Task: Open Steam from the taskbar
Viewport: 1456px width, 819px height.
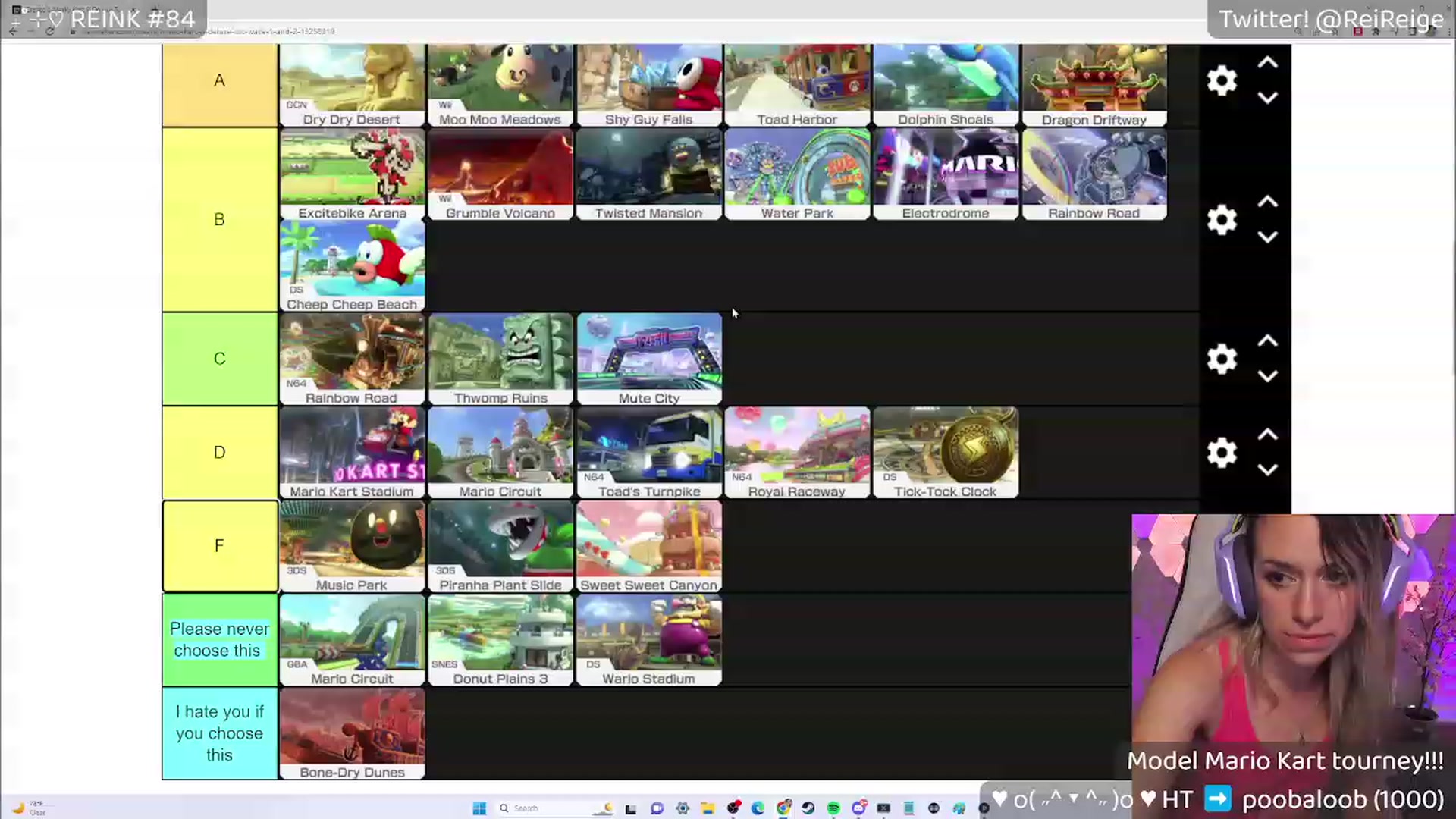Action: [808, 808]
